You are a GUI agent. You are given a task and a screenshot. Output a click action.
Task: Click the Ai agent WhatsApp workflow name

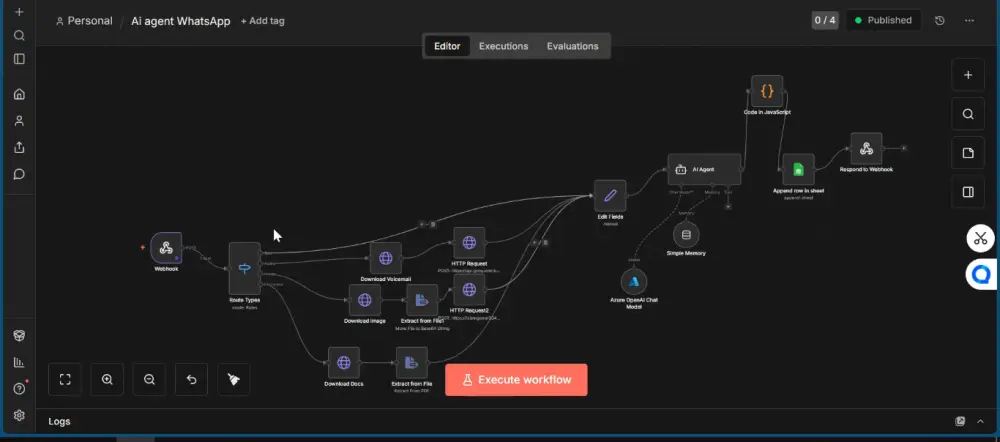point(180,21)
